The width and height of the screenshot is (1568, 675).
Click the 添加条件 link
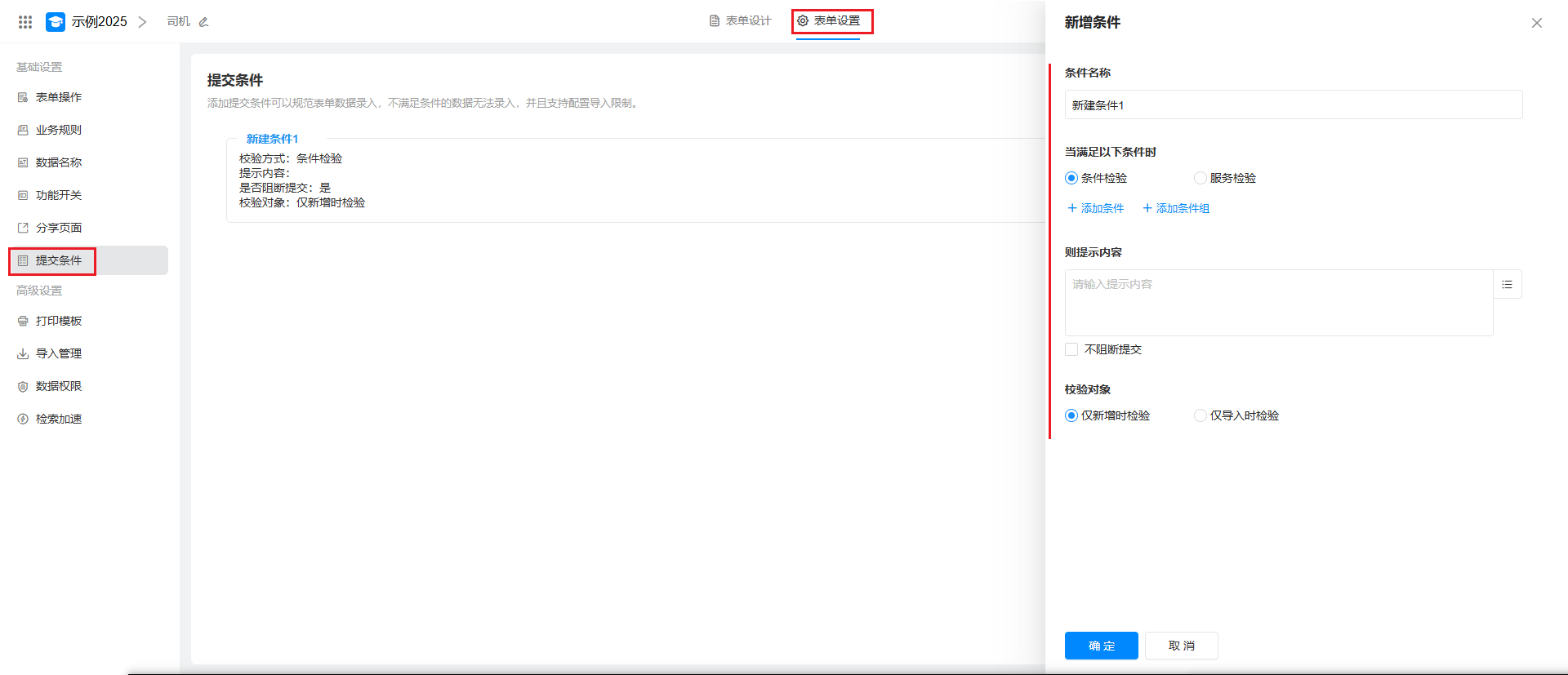click(1096, 208)
